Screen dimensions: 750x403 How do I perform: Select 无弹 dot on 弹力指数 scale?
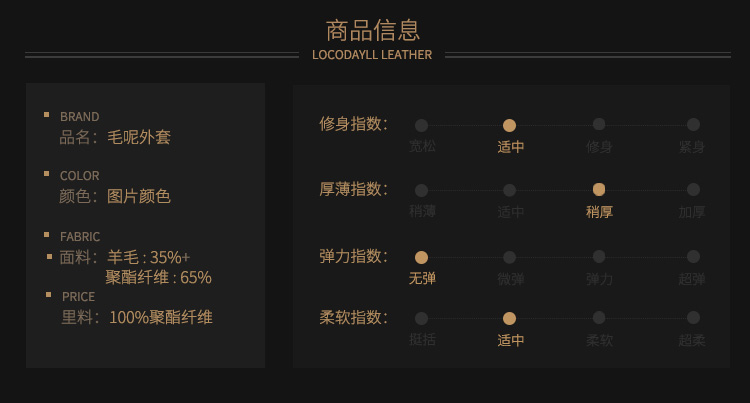421,257
